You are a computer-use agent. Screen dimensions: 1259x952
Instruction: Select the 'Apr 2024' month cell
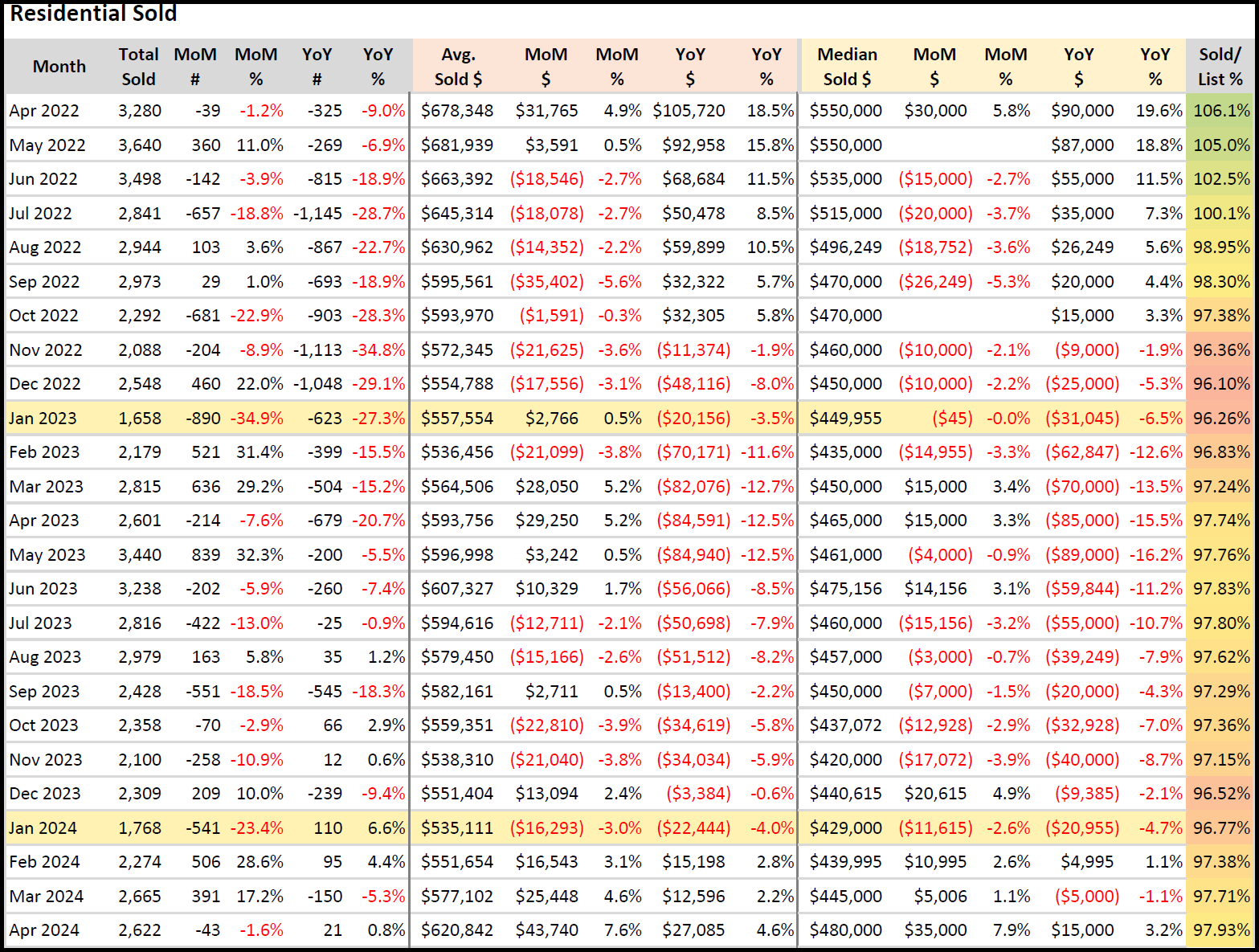[44, 930]
